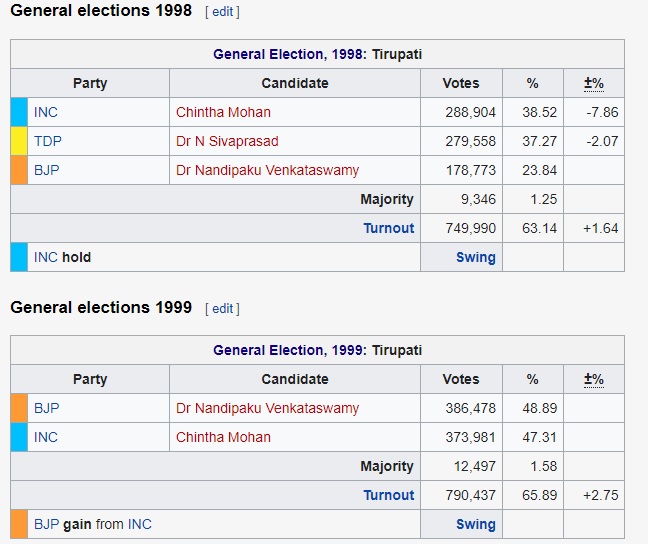Click Swing link in 1999 table
This screenshot has height=544, width=648.
pyautogui.click(x=476, y=524)
